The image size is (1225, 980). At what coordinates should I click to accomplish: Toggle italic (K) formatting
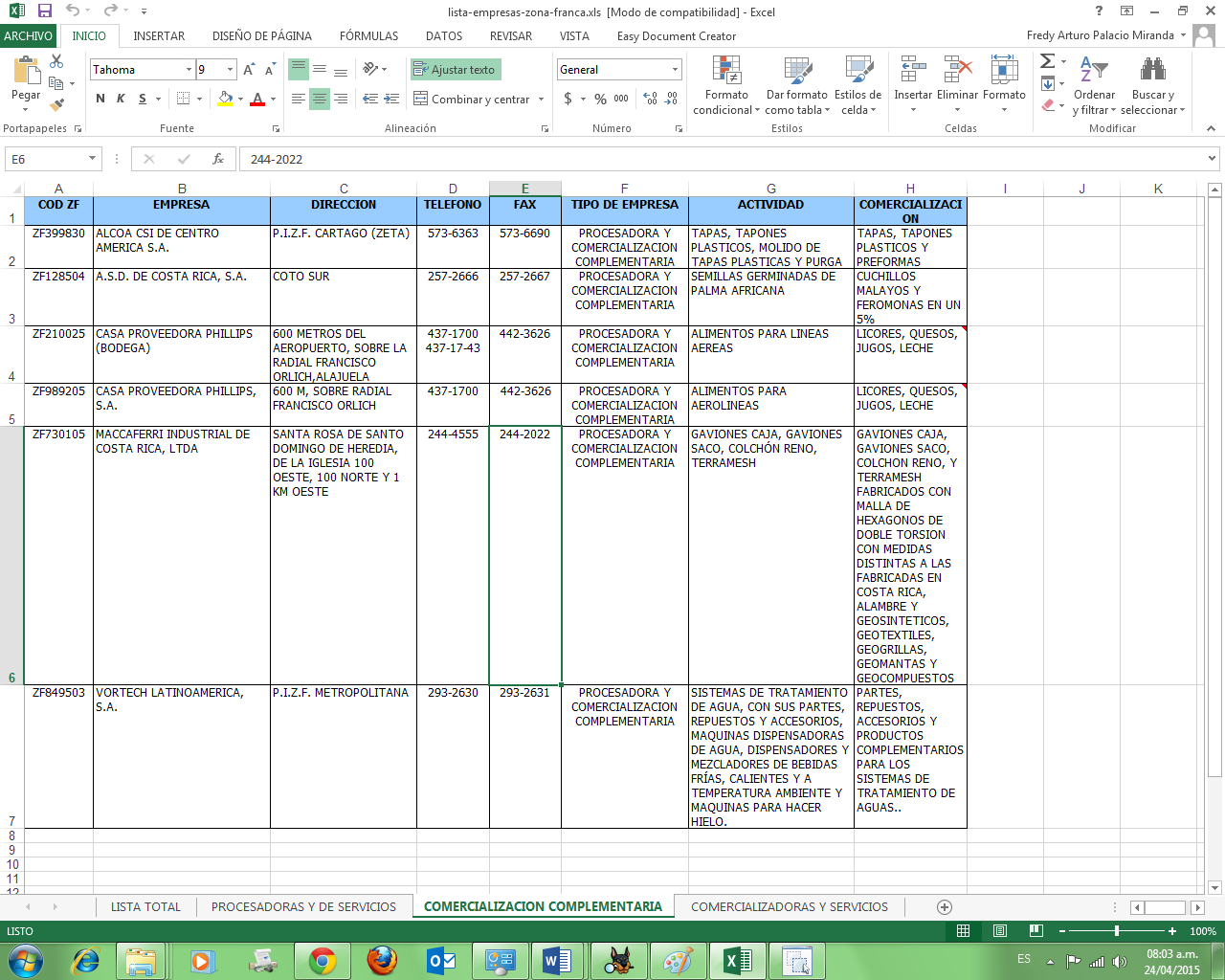pos(121,99)
